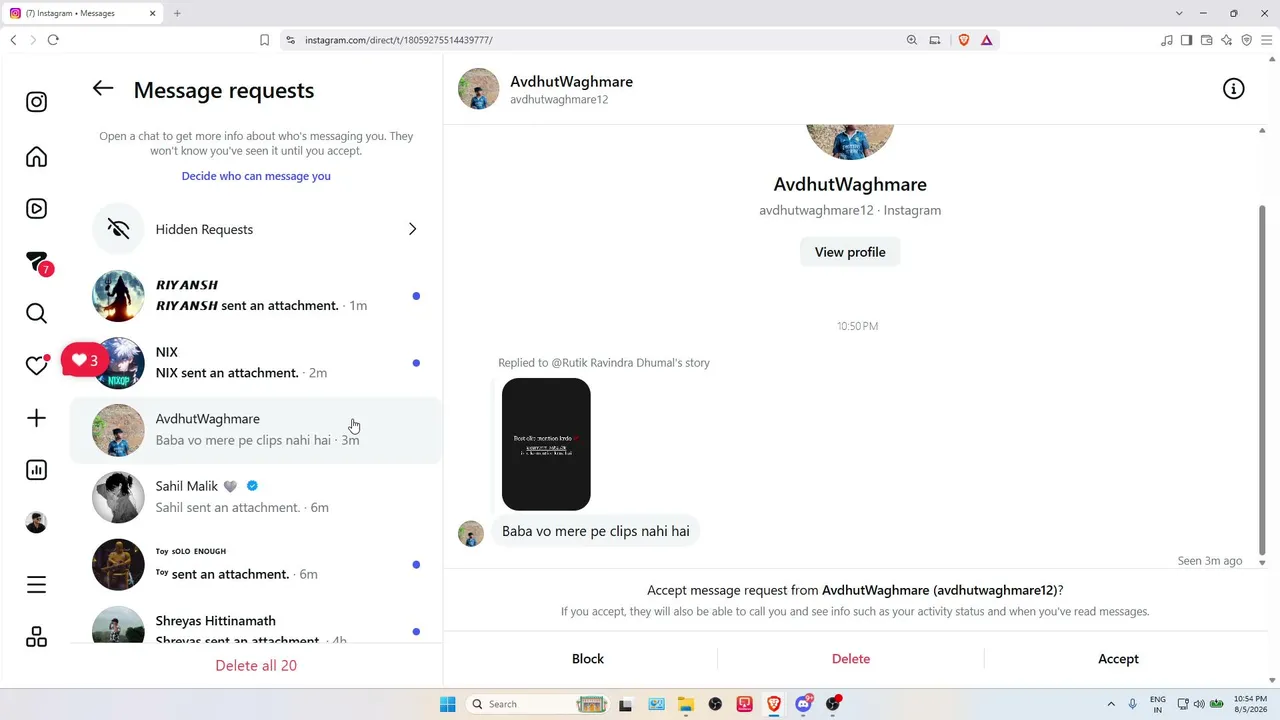The image size is (1280, 720).
Task: Click the Create plus icon
Action: 36,418
